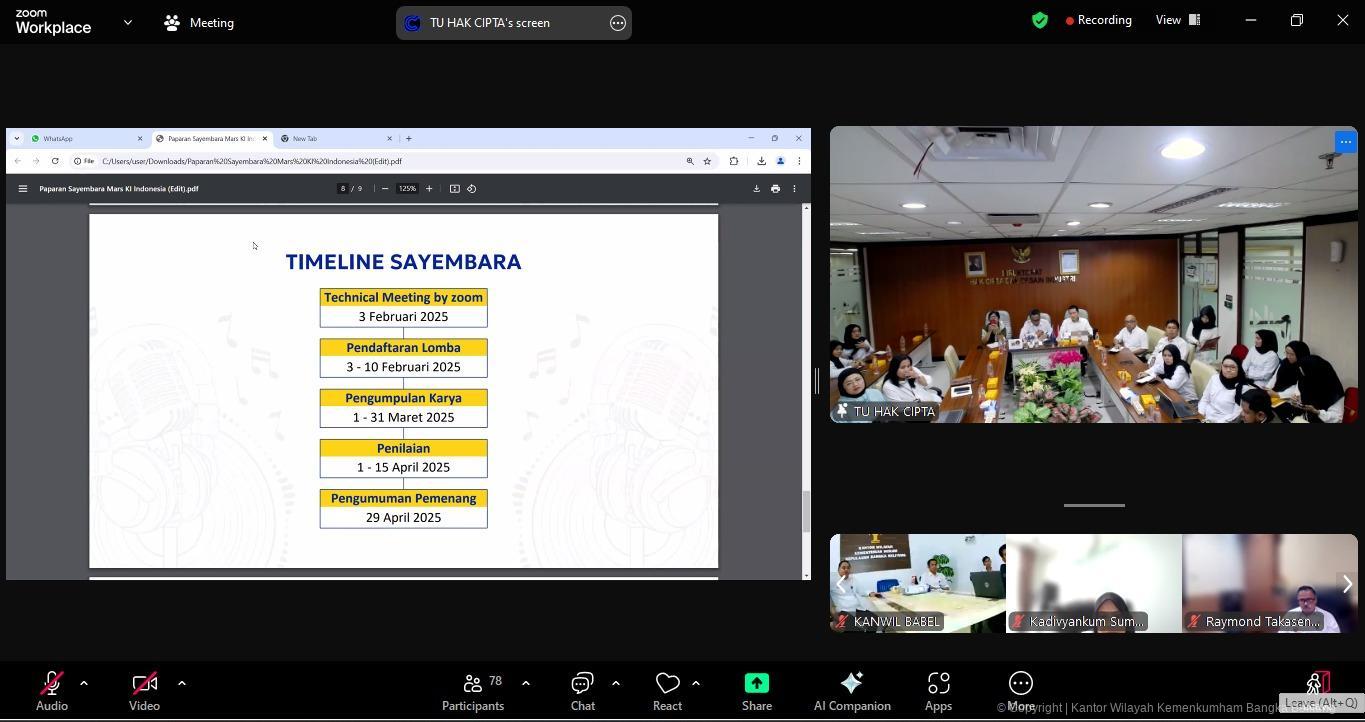
Task: Open the View layout menu
Action: (x=1178, y=20)
